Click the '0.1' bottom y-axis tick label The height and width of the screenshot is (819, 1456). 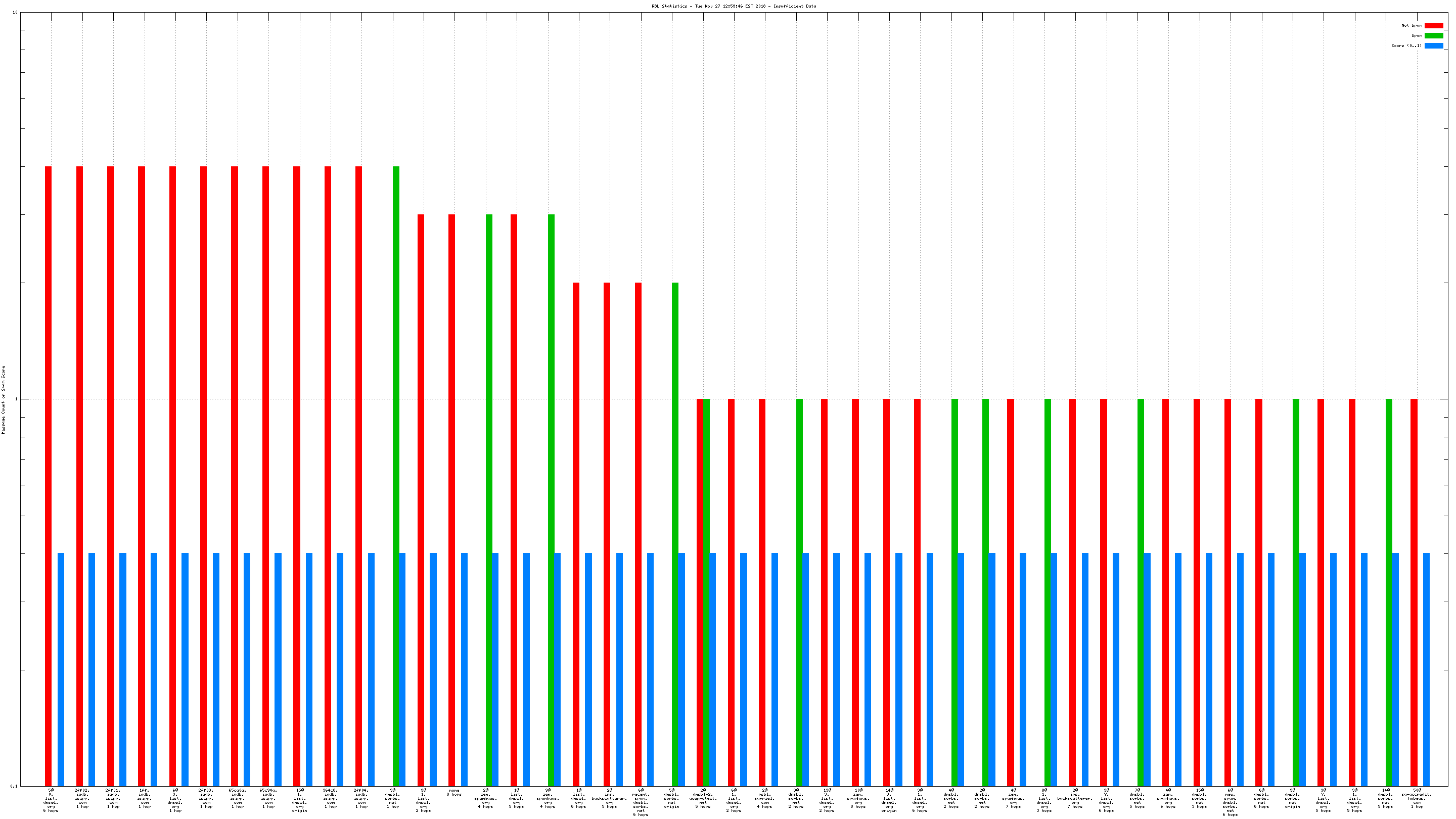pos(14,786)
